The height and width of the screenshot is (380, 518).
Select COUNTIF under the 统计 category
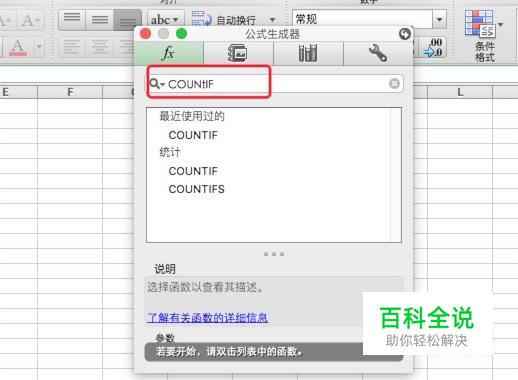(x=193, y=171)
